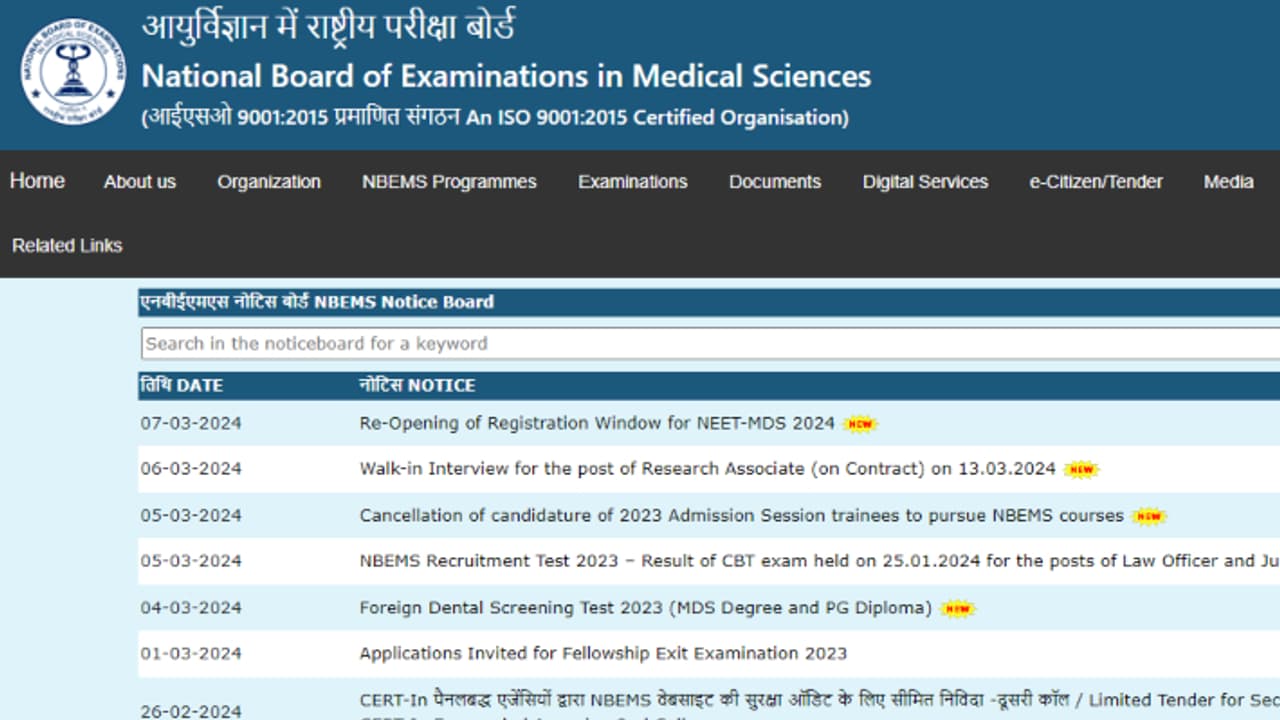This screenshot has height=720, width=1280.
Task: Click the Organization menu item
Action: tap(268, 182)
